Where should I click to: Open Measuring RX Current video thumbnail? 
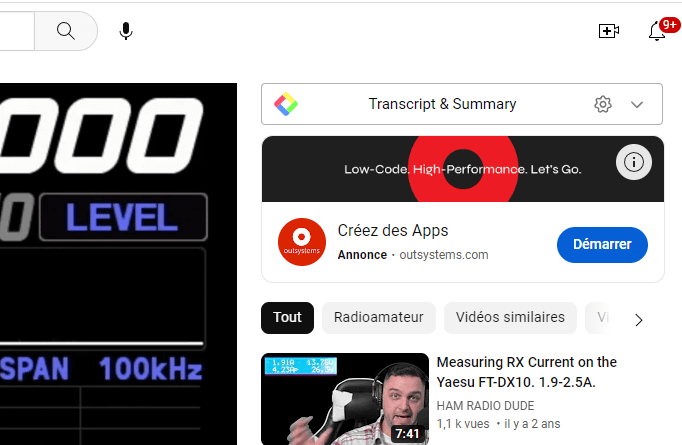(345, 399)
